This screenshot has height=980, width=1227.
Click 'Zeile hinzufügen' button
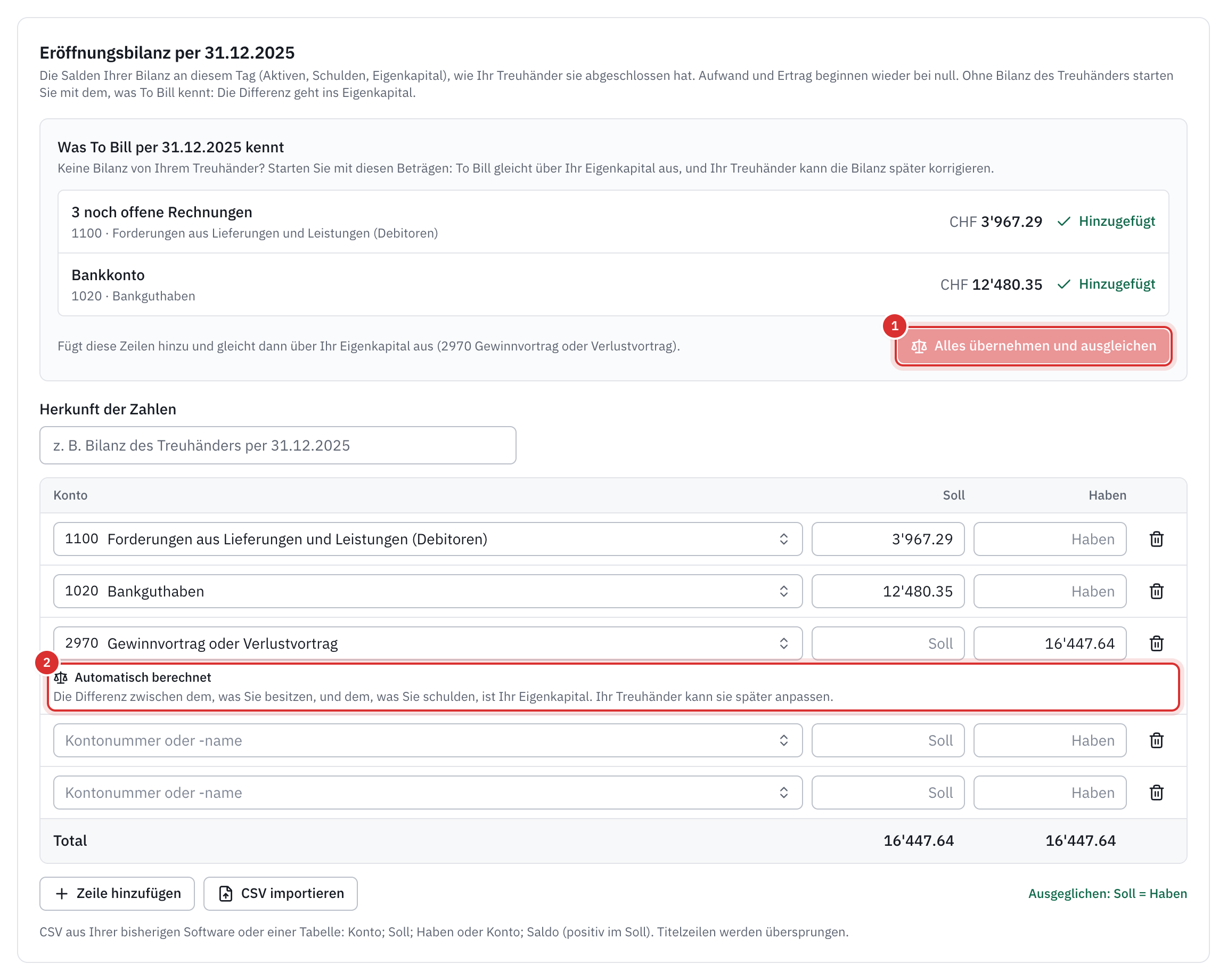(x=117, y=894)
